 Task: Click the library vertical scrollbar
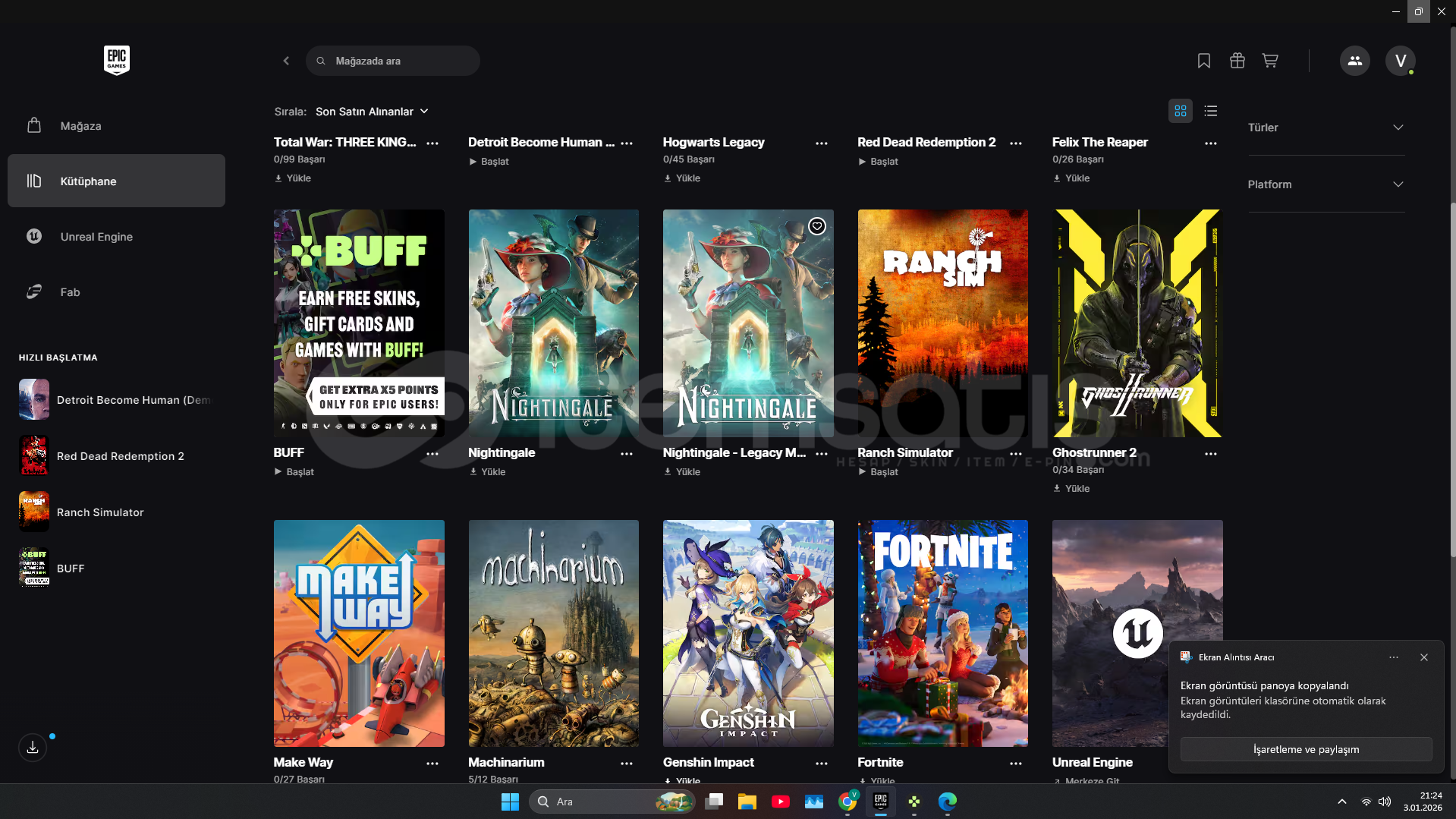click(1452, 380)
